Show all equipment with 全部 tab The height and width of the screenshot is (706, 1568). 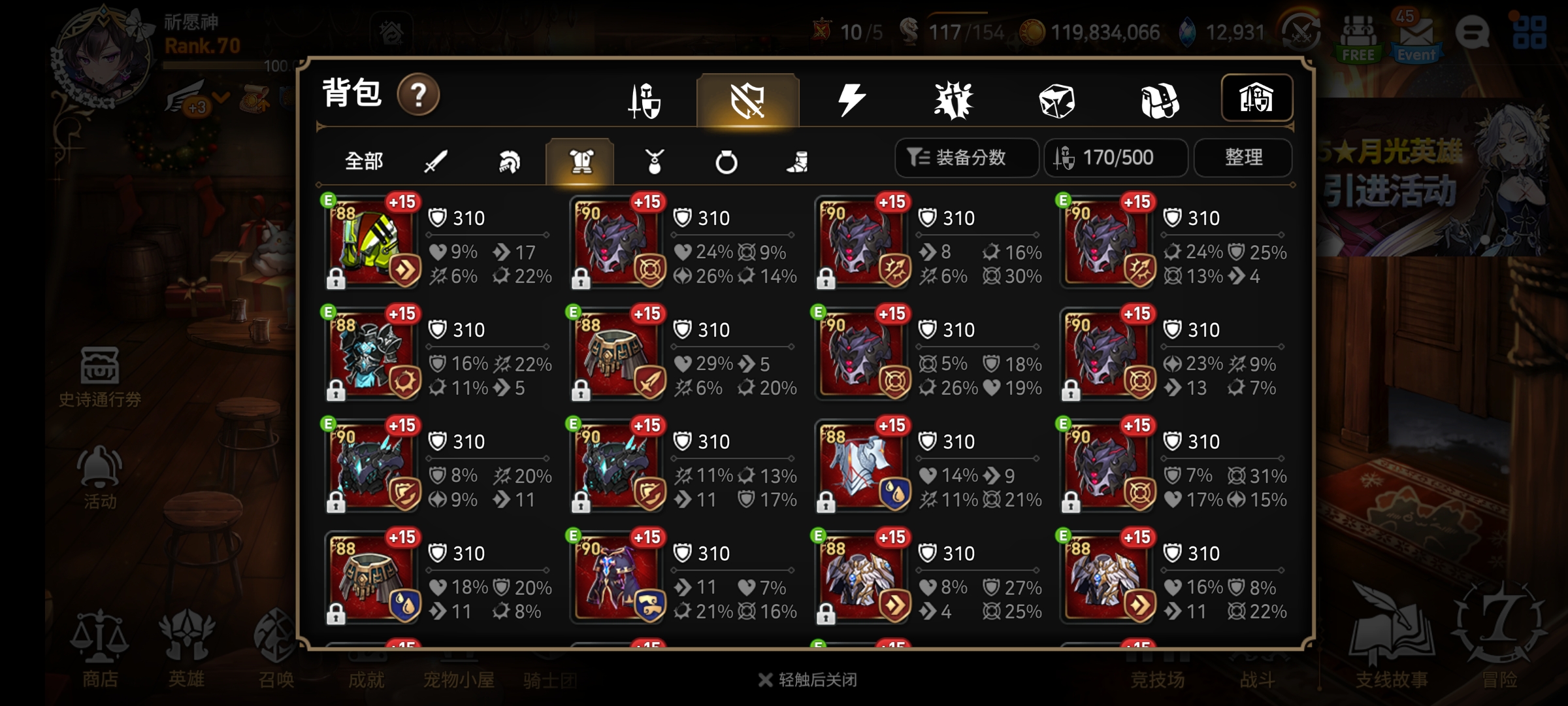point(363,161)
